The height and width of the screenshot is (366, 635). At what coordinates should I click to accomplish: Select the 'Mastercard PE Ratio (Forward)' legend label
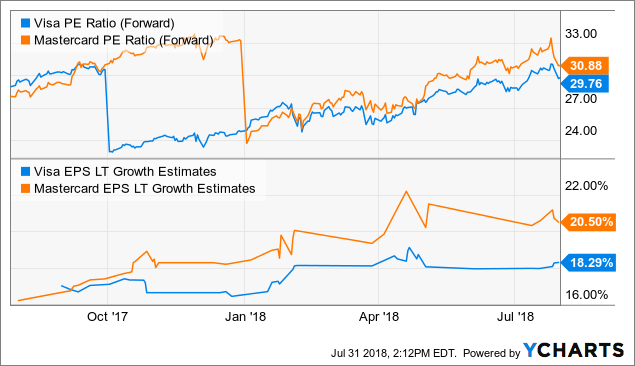pos(124,40)
